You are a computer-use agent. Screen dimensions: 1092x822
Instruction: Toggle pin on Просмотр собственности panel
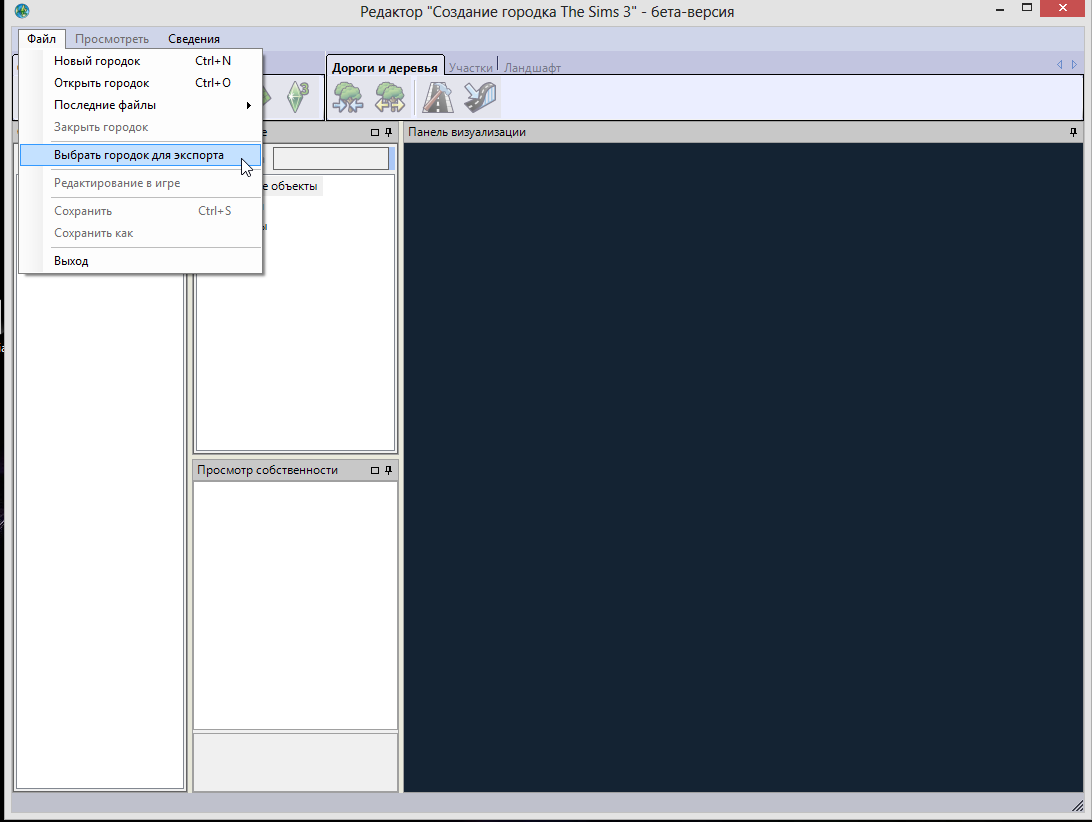[388, 470]
